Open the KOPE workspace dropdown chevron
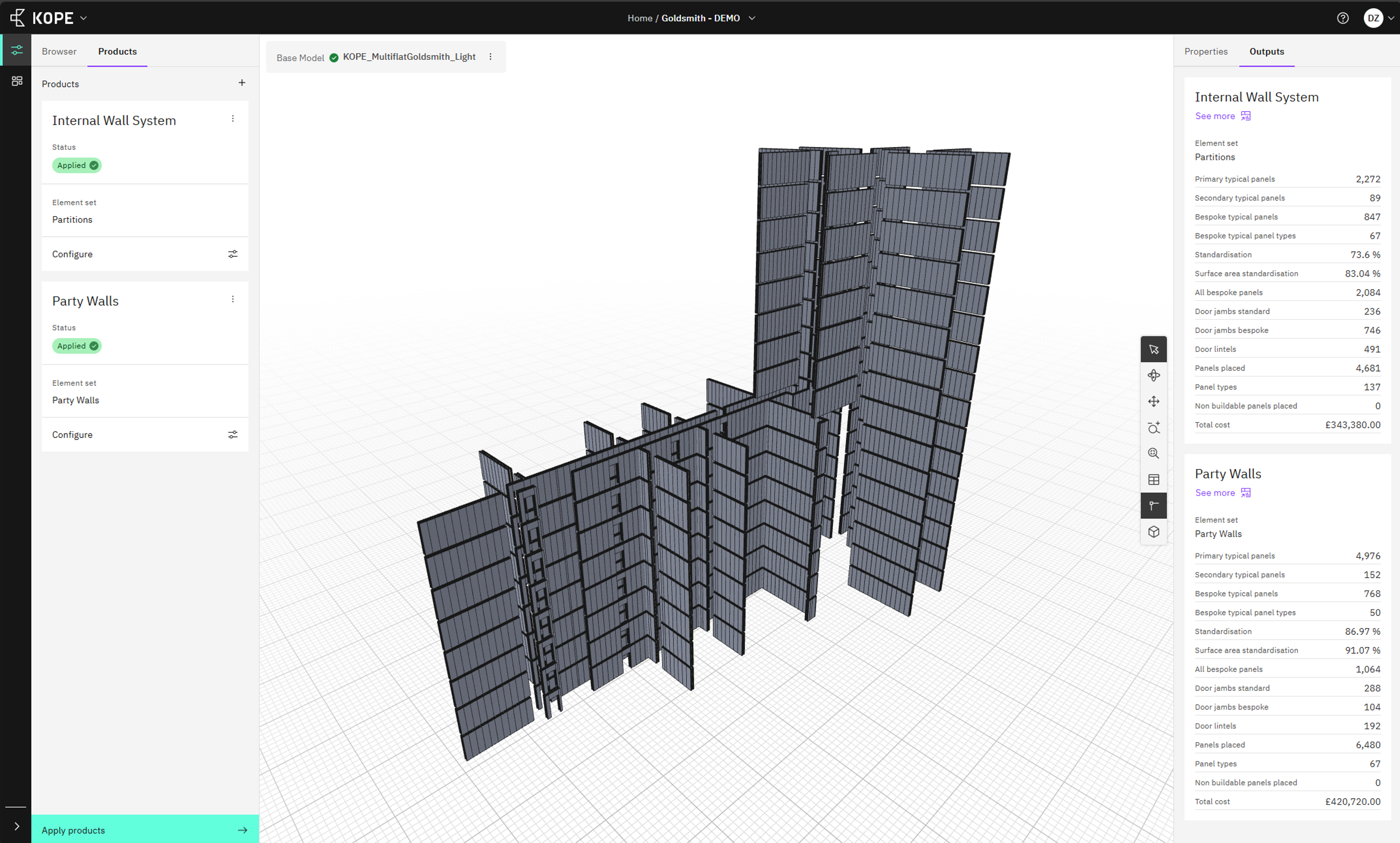Image resolution: width=1400 pixels, height=843 pixels. 84,18
